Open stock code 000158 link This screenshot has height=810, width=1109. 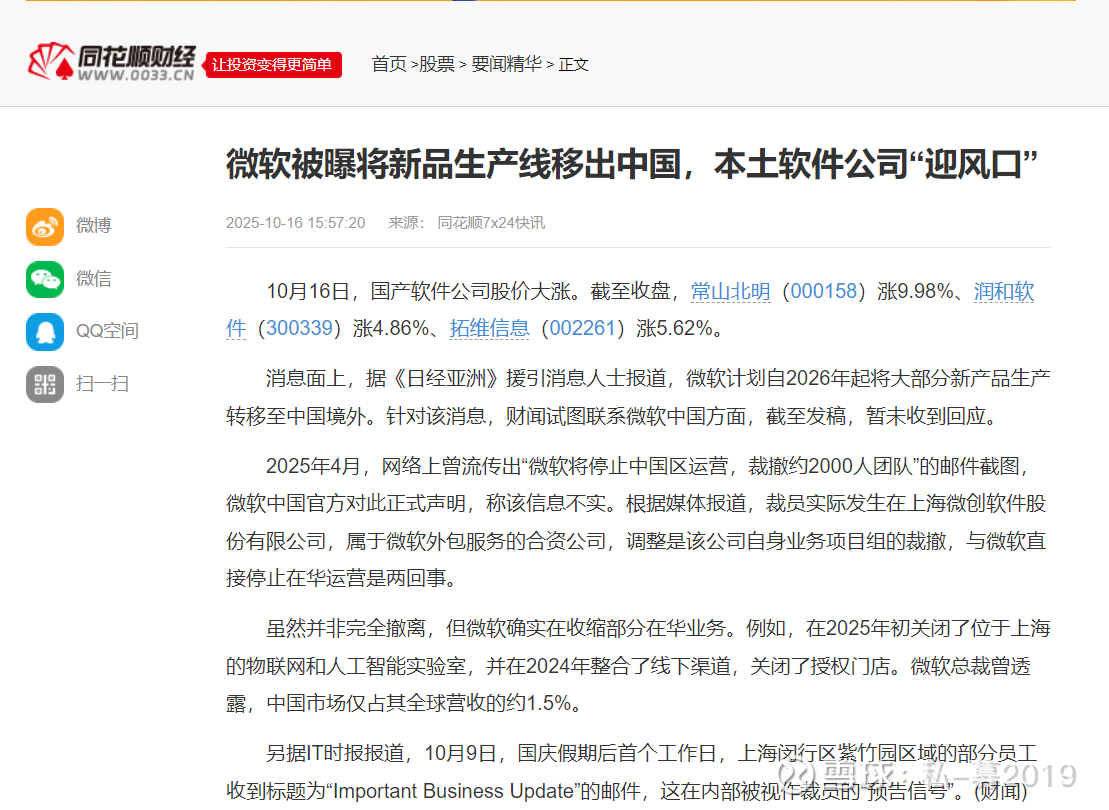(823, 291)
